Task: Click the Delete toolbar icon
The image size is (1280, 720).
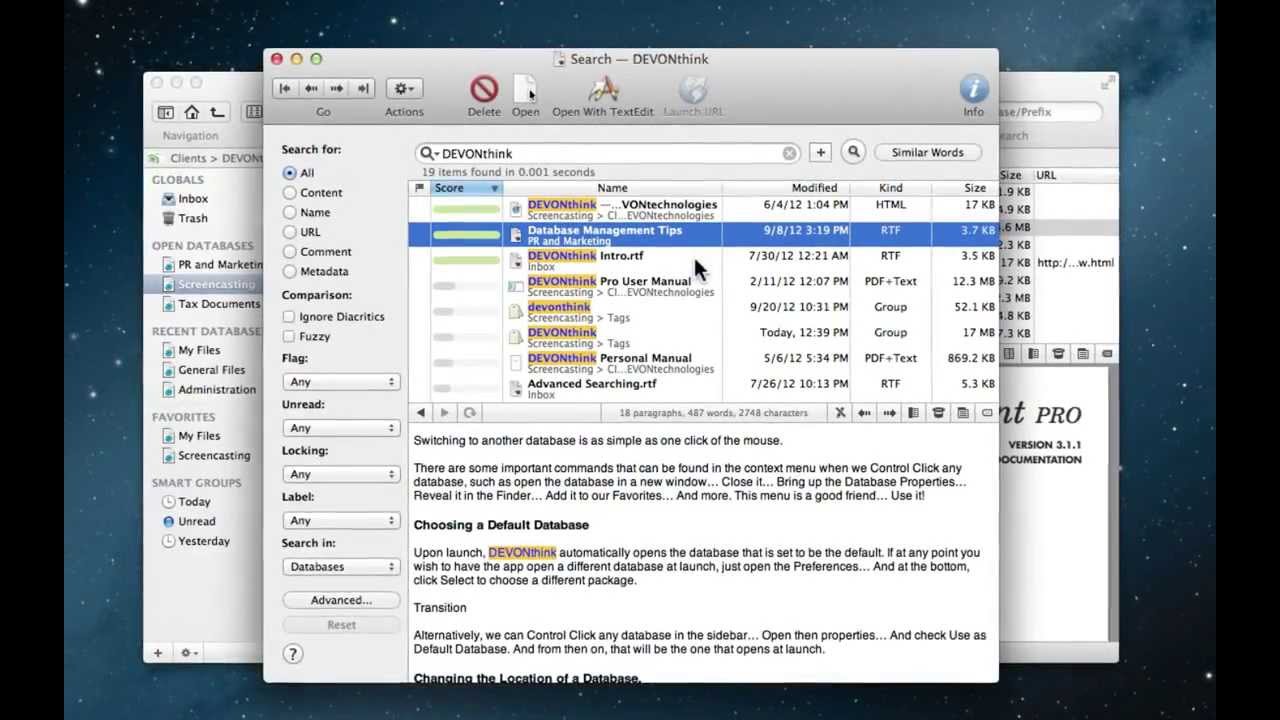Action: point(484,89)
